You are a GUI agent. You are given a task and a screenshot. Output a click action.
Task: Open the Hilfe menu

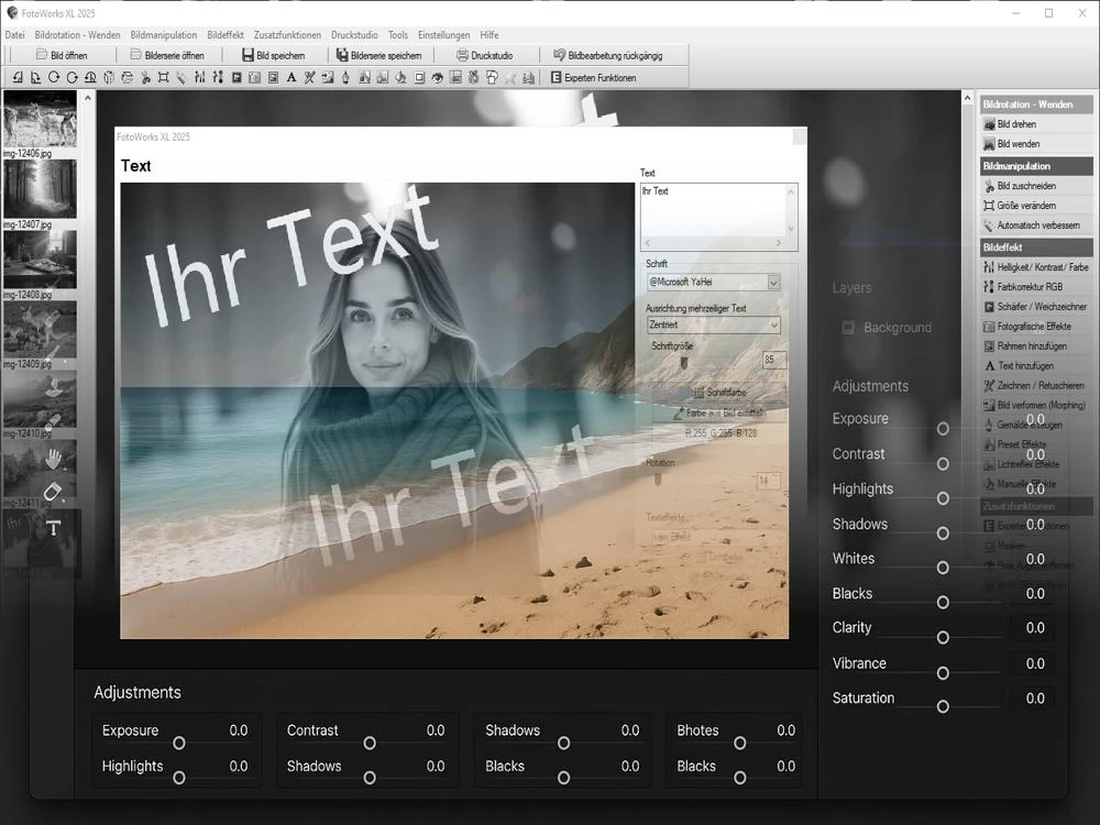[x=489, y=35]
